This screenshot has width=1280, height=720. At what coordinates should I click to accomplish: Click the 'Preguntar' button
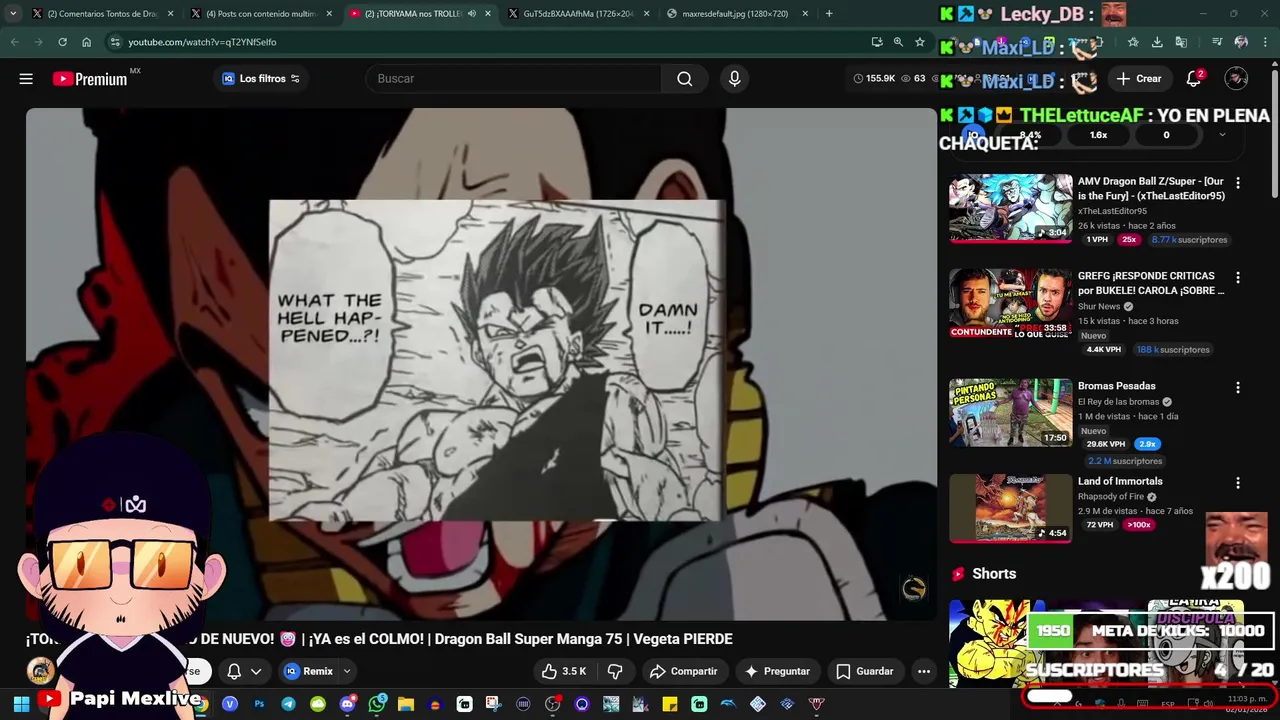pyautogui.click(x=777, y=671)
